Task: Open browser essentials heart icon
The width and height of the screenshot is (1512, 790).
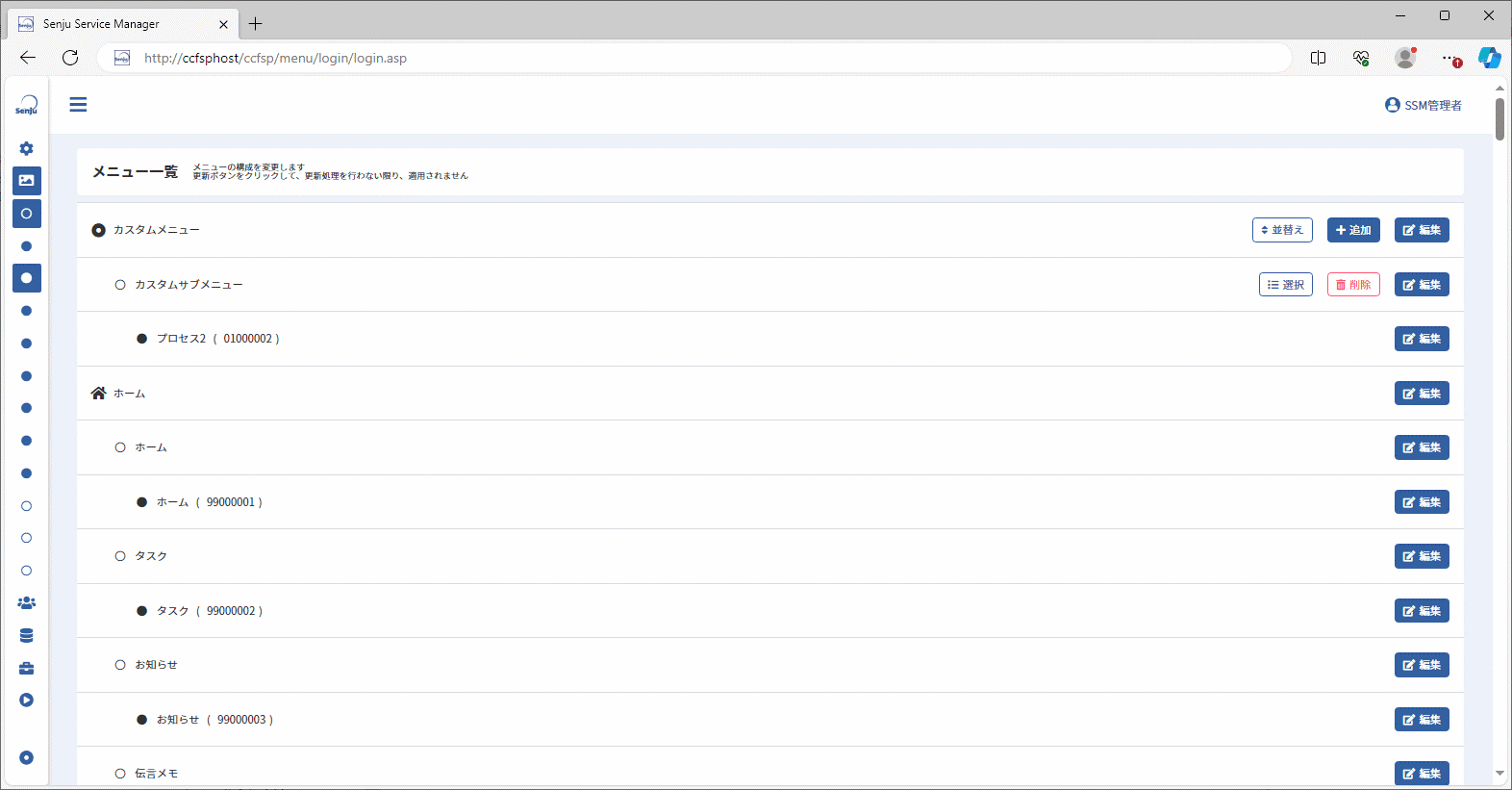Action: [1361, 58]
